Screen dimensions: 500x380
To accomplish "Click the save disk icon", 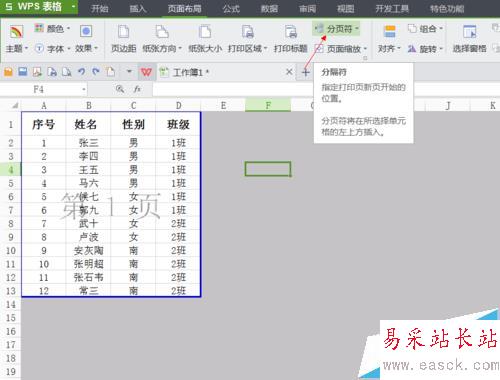I will (23, 72).
